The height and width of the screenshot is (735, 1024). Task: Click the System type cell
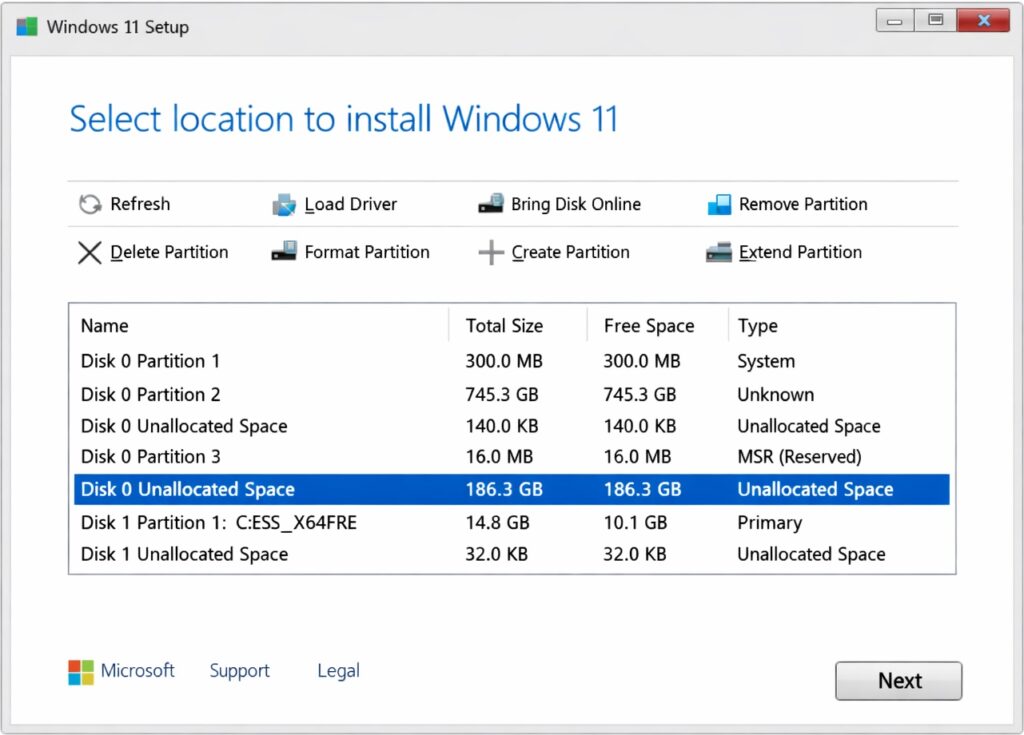point(766,361)
